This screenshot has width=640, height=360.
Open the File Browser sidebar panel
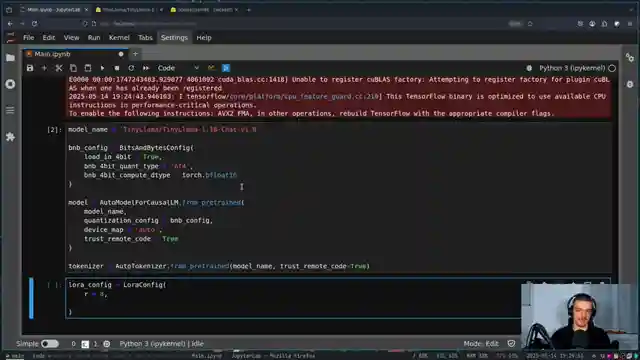coord(10,58)
